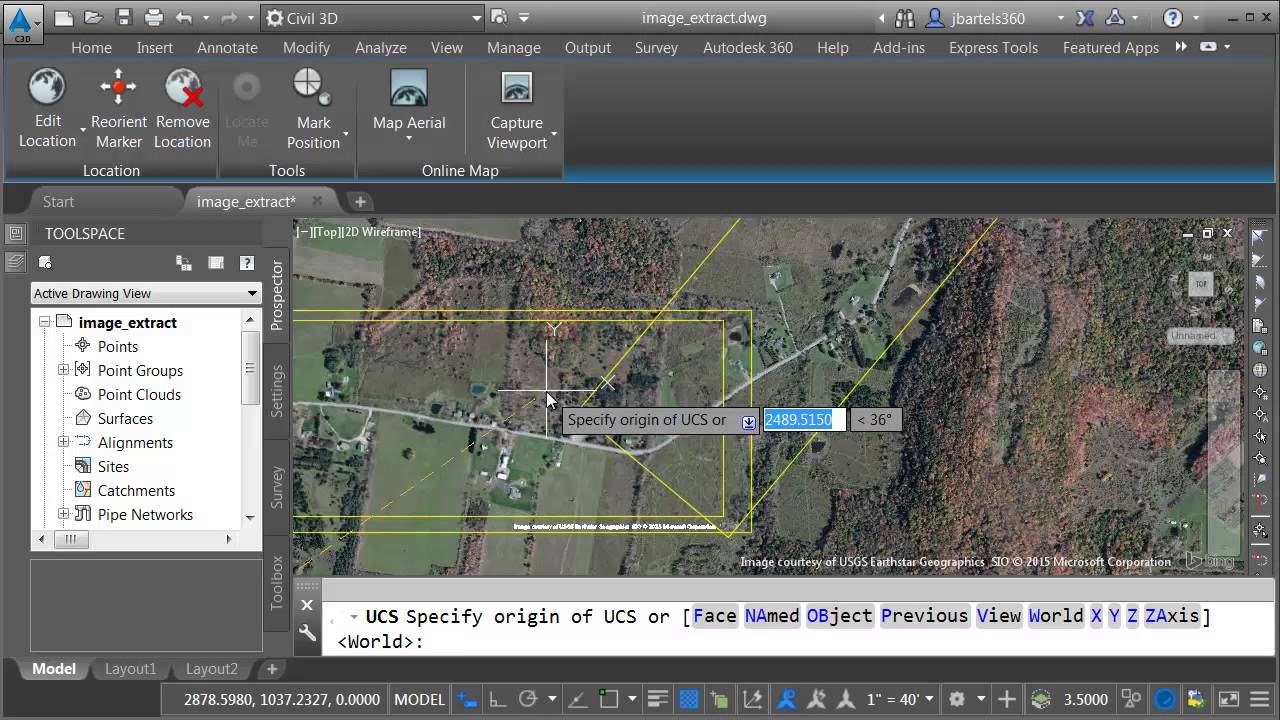Click the Help question mark icon
The width and height of the screenshot is (1280, 720).
pyautogui.click(x=1173, y=18)
